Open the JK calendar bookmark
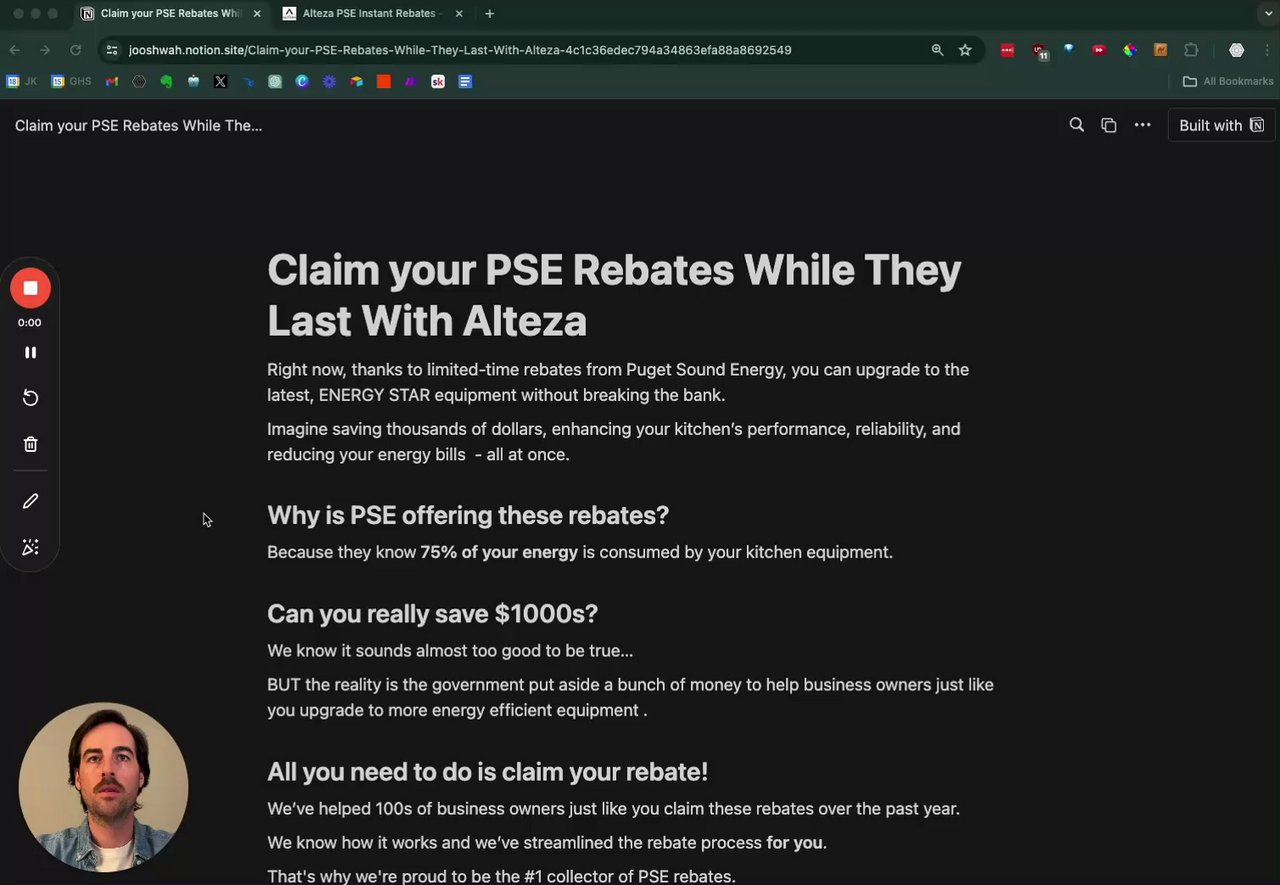 [22, 81]
